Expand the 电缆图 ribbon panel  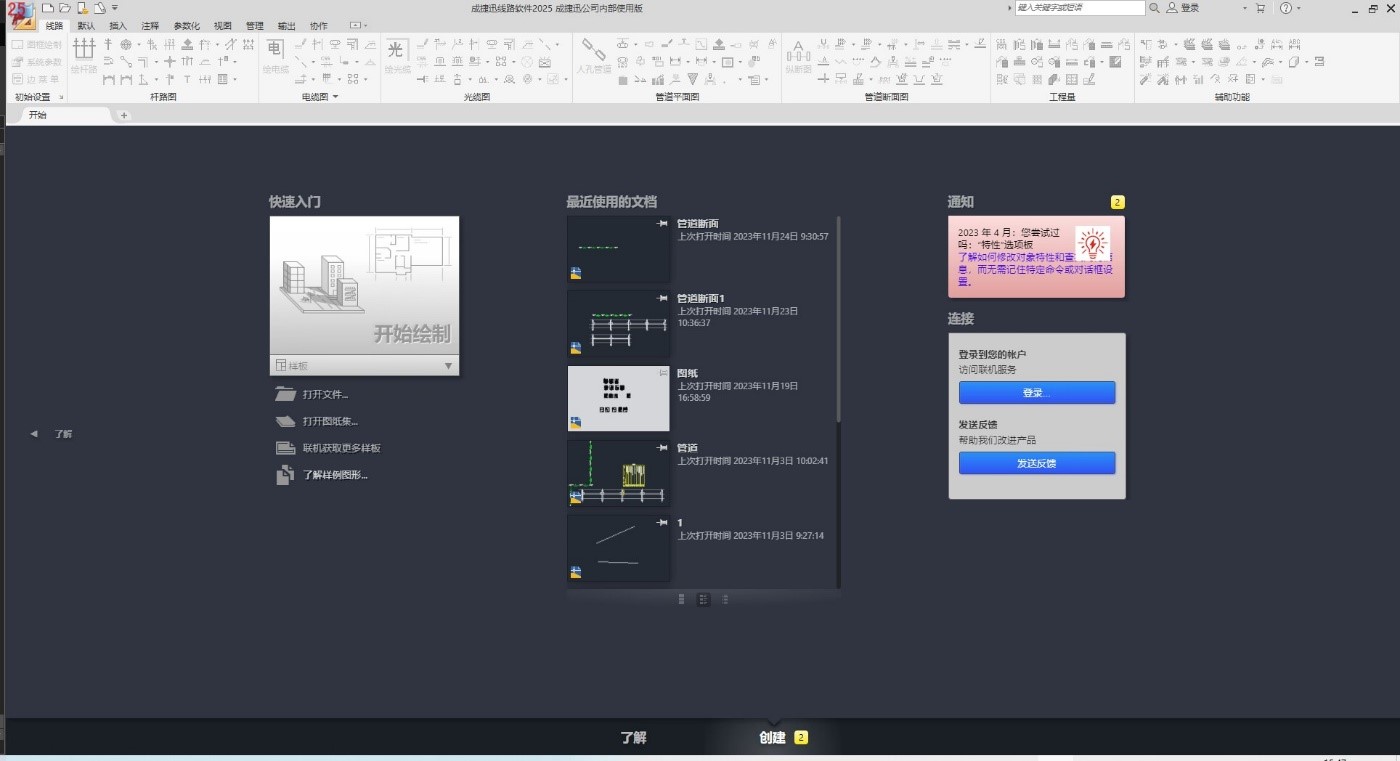pyautogui.click(x=335, y=97)
